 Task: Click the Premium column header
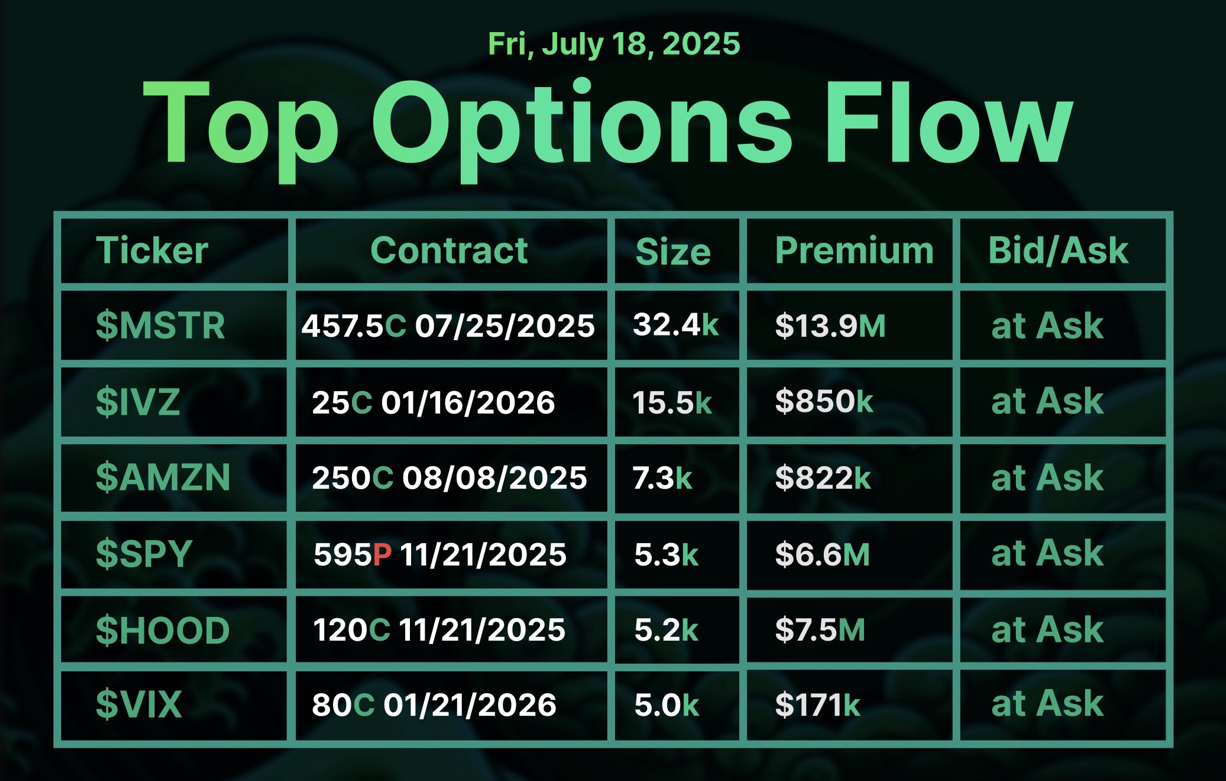[x=854, y=250]
